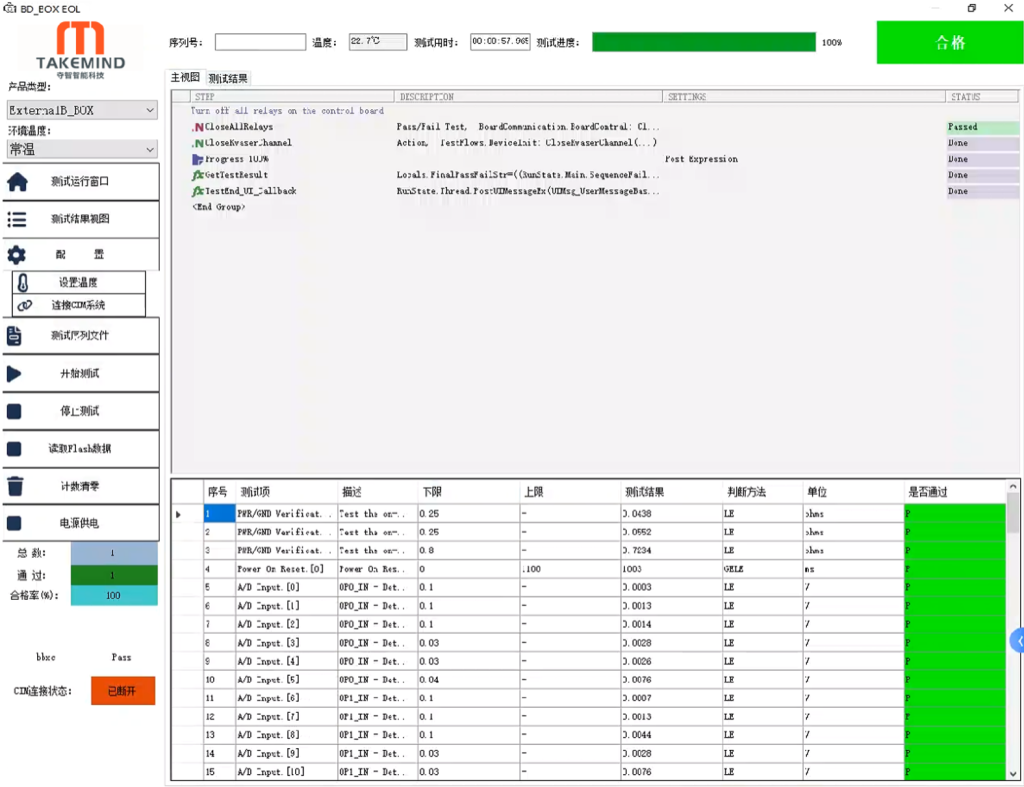Click the 测试结果 column header in table

[x=645, y=492]
